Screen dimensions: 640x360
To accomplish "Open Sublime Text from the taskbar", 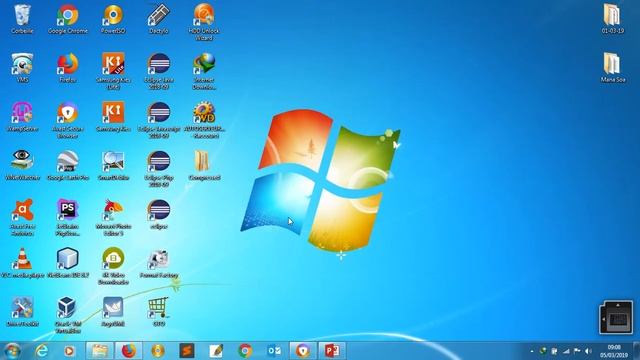I will point(187,351).
